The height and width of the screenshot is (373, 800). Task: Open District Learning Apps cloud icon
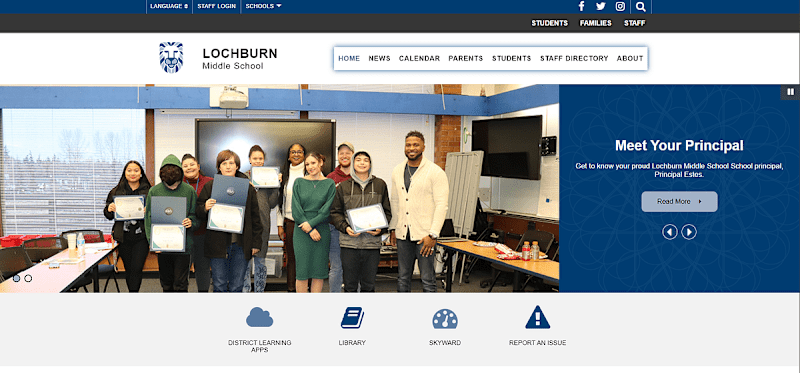coord(259,317)
